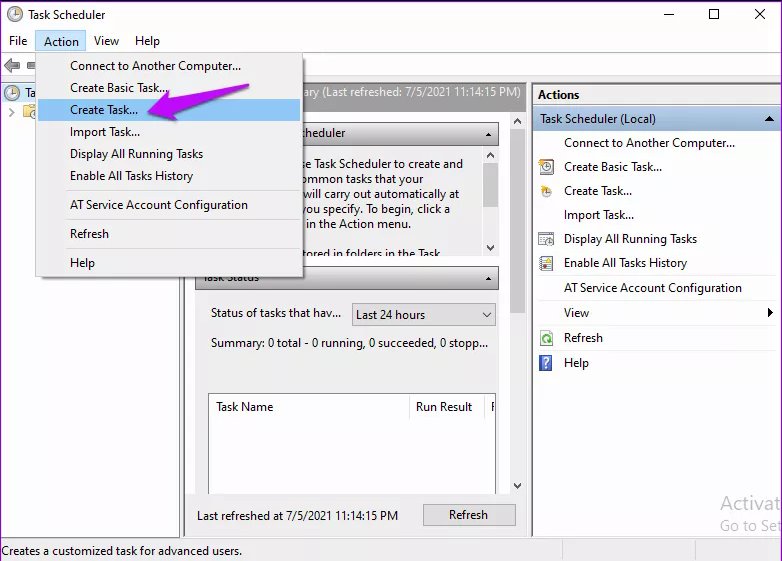The height and width of the screenshot is (561, 782).
Task: Choose AT Service Account Configuration in Action menu
Action: click(169, 205)
